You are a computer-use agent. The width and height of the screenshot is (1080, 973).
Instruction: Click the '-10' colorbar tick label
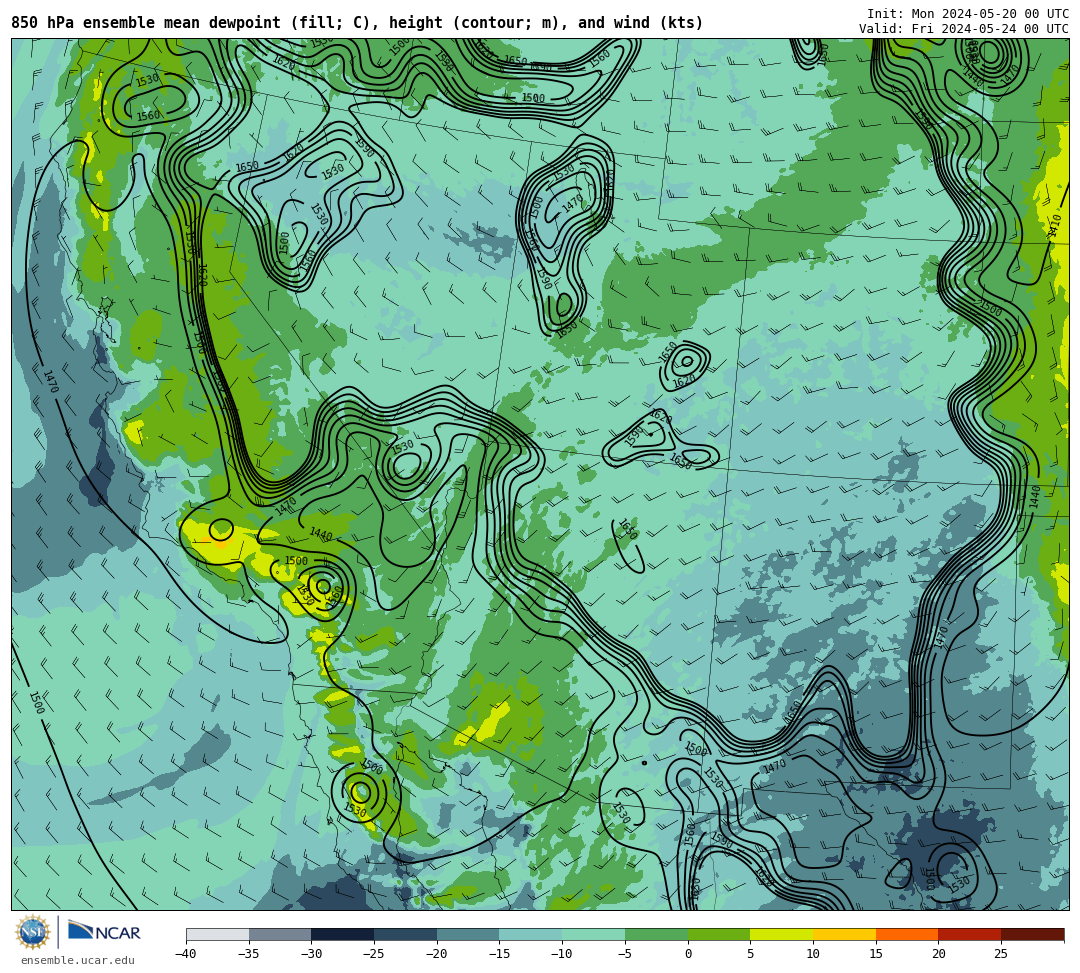click(x=561, y=954)
